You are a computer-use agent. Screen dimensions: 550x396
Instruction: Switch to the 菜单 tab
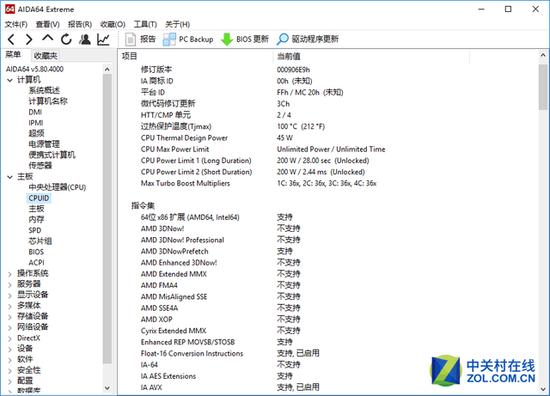tap(13, 55)
